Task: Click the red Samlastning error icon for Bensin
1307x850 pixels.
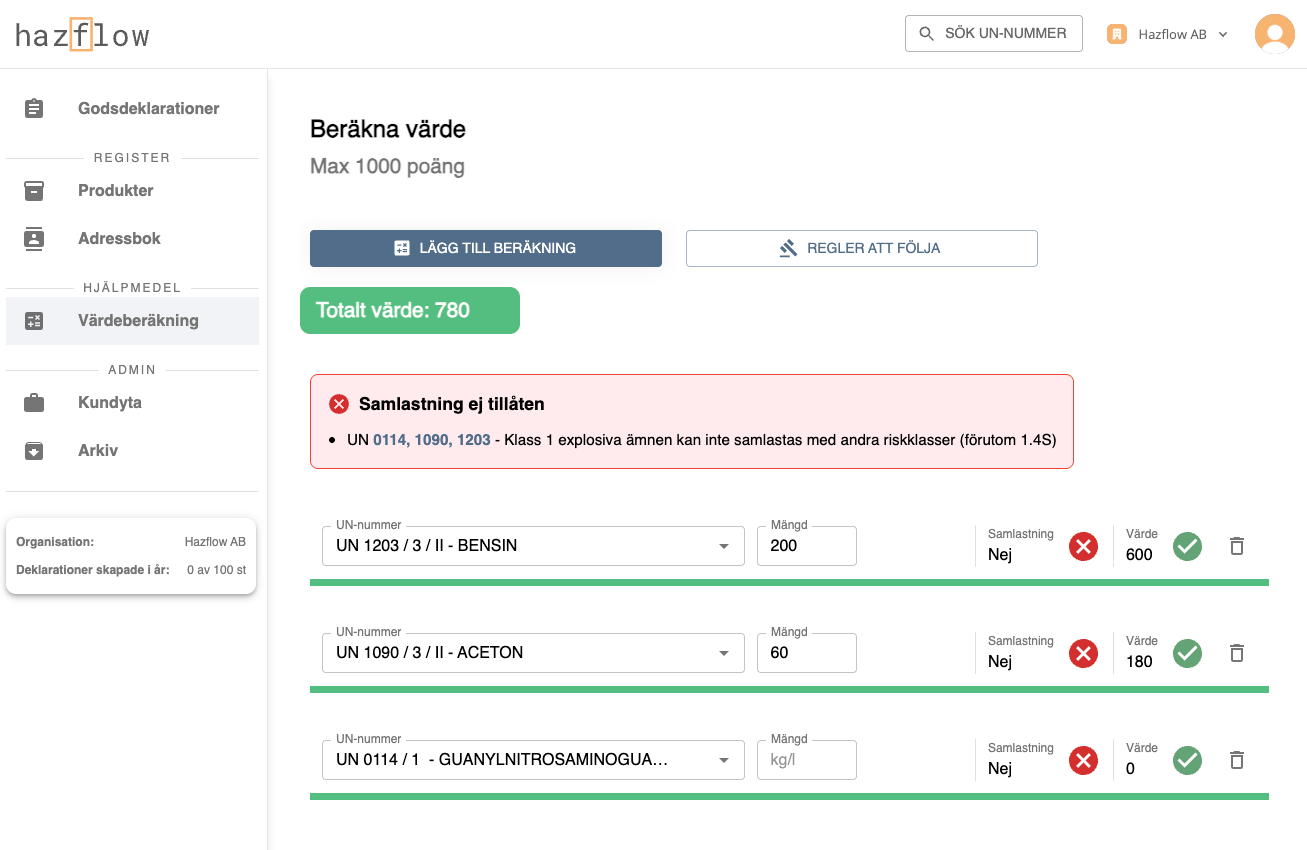Action: tap(1083, 546)
